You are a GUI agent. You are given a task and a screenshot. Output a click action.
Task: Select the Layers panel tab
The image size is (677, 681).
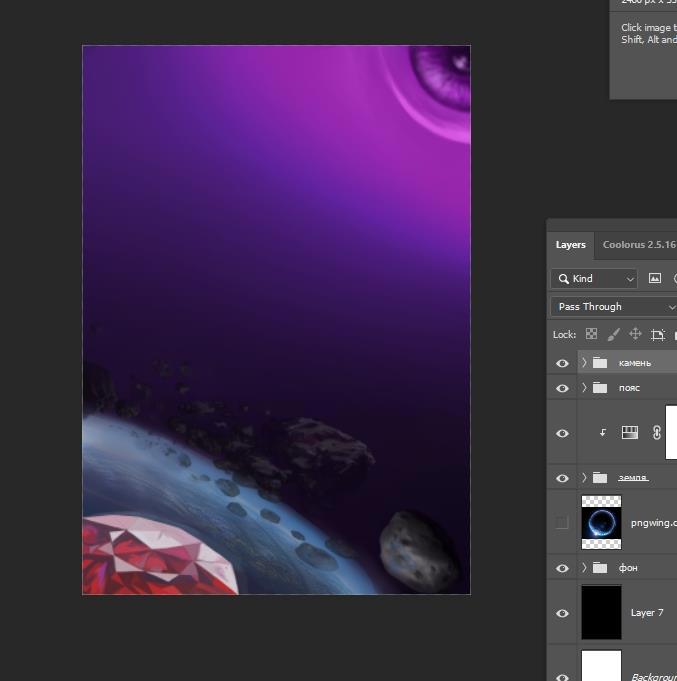click(x=571, y=245)
